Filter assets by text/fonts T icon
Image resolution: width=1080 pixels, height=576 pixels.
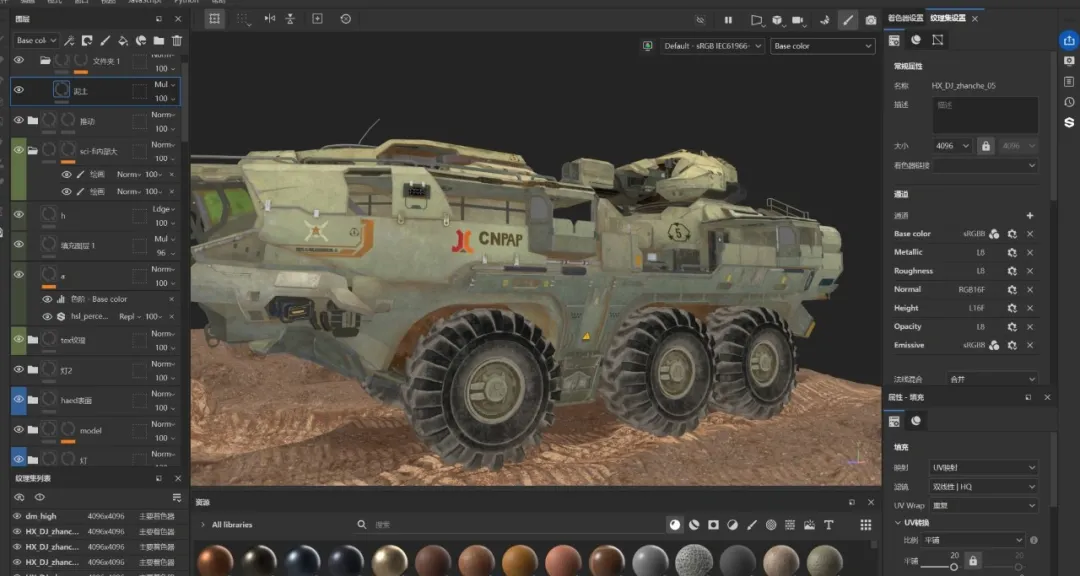[x=829, y=525]
